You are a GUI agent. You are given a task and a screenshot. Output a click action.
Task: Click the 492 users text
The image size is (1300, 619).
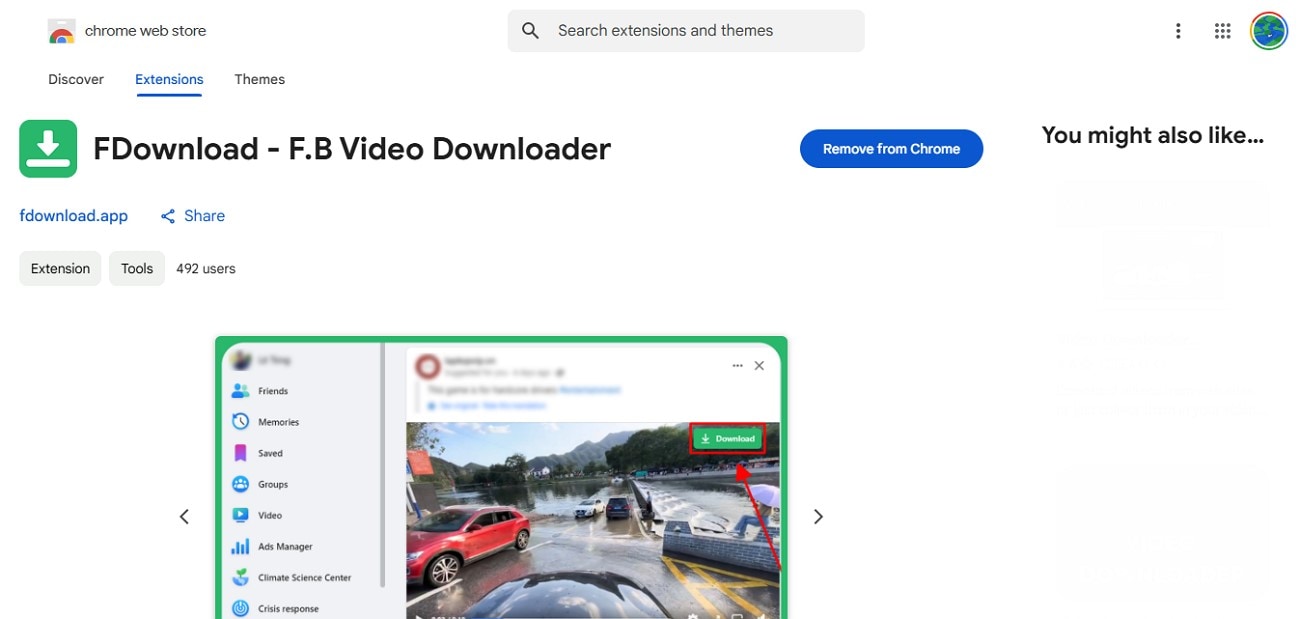(206, 269)
